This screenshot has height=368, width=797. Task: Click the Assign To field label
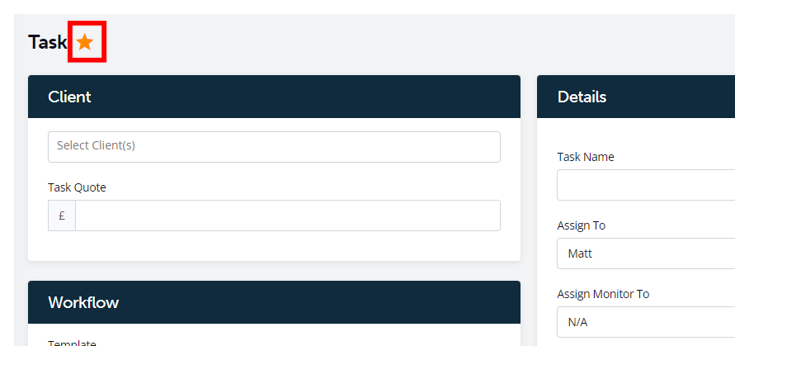(581, 225)
